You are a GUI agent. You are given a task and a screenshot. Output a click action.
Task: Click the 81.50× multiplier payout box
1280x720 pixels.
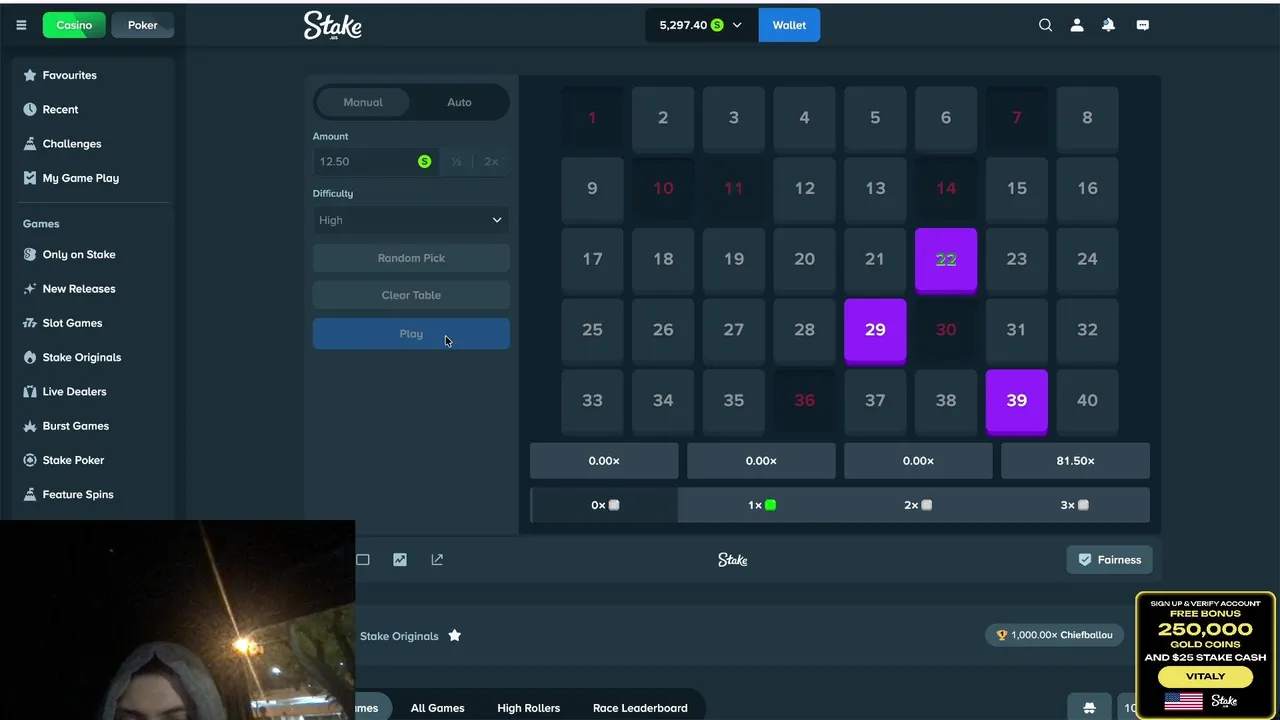(x=1075, y=461)
